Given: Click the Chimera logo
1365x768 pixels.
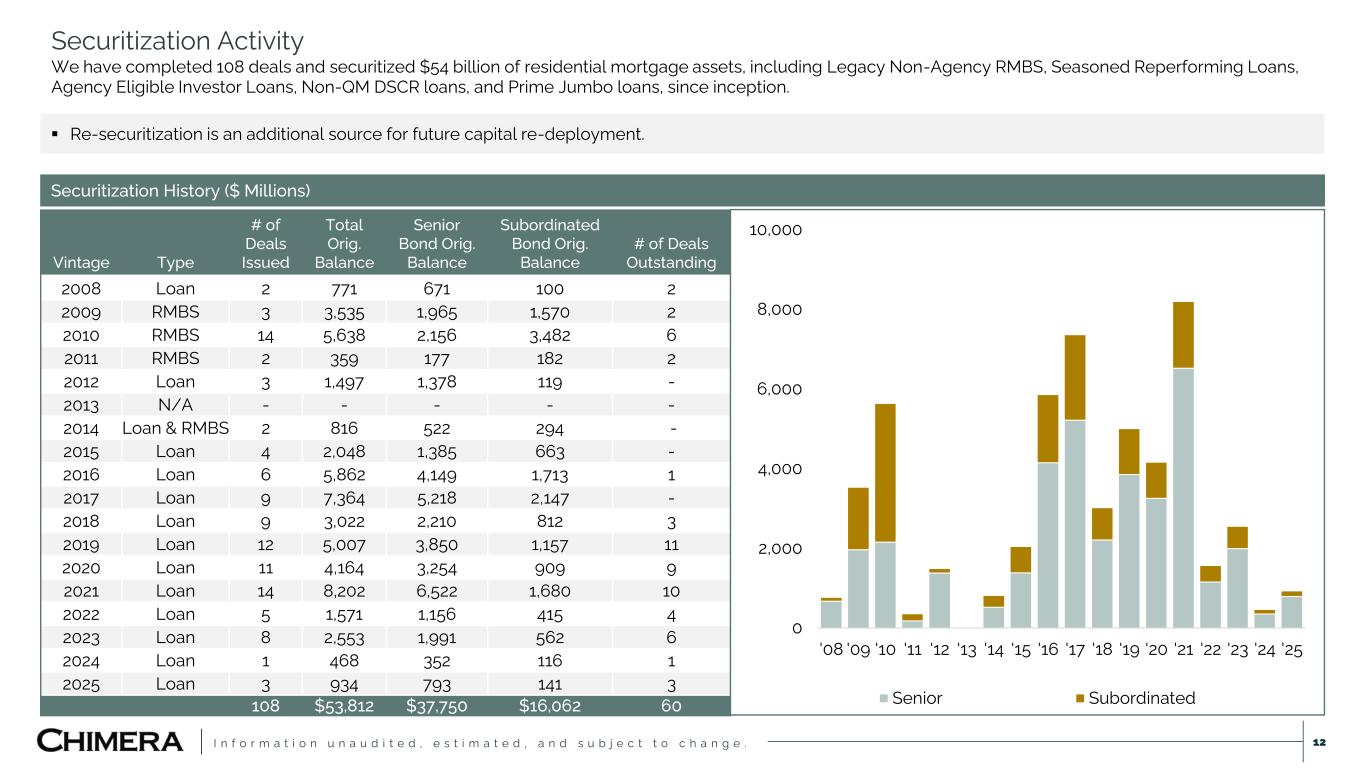Looking at the screenshot, I should click(x=111, y=741).
